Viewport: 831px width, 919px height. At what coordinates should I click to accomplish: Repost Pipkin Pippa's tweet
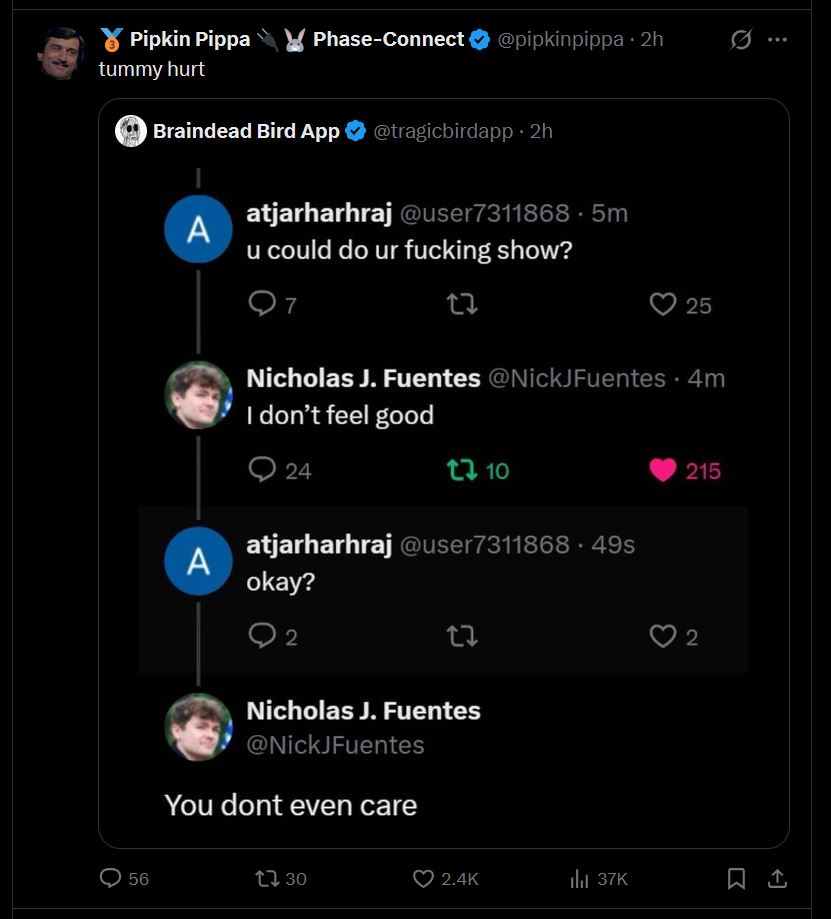[267, 878]
